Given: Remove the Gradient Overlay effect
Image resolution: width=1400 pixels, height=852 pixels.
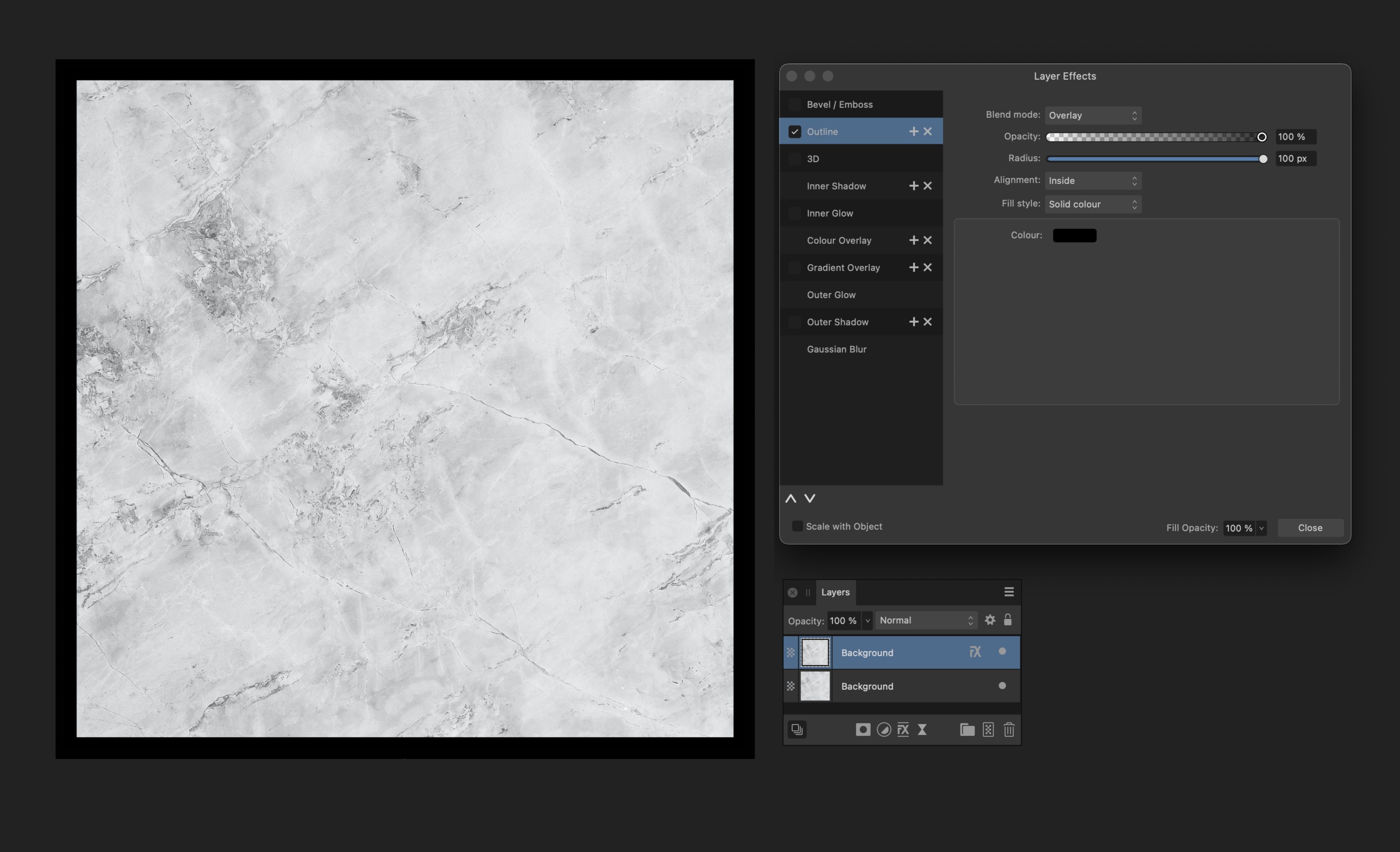Looking at the screenshot, I should [x=927, y=267].
